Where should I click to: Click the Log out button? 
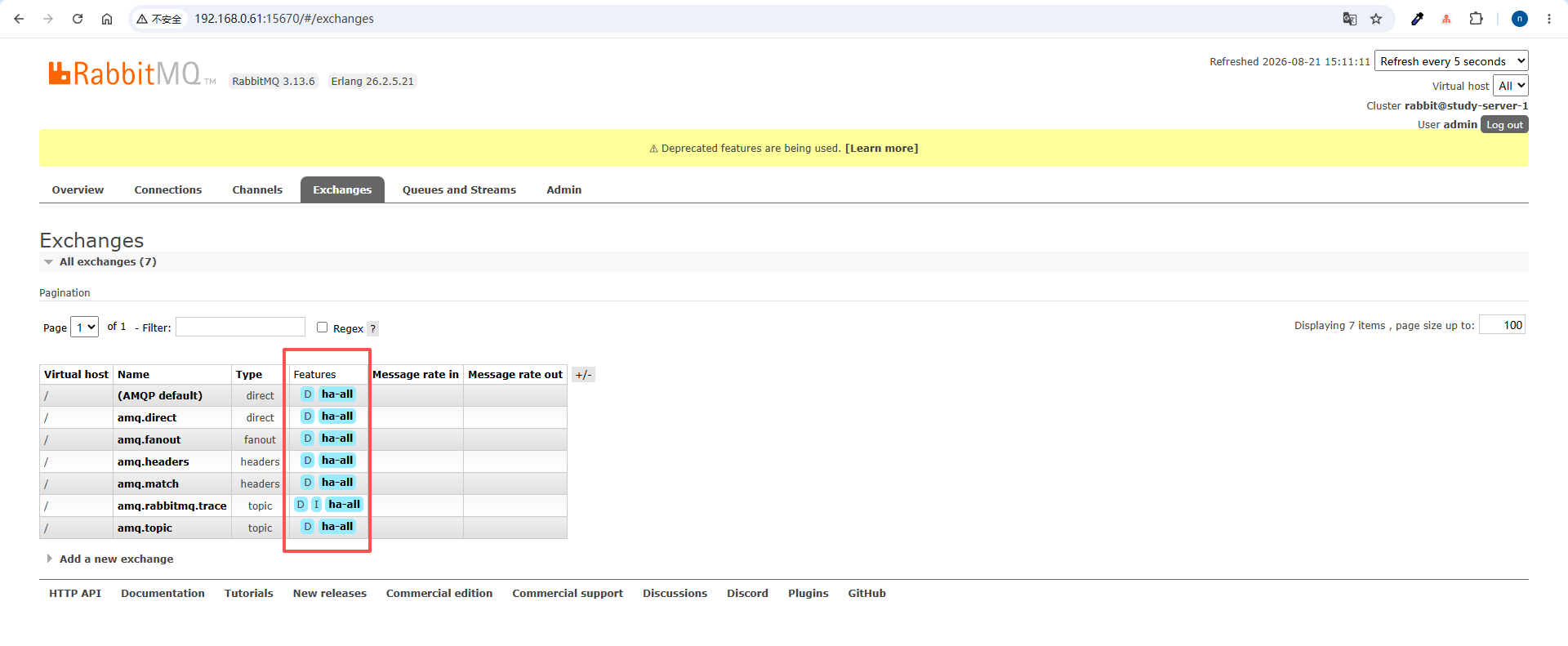point(1504,125)
